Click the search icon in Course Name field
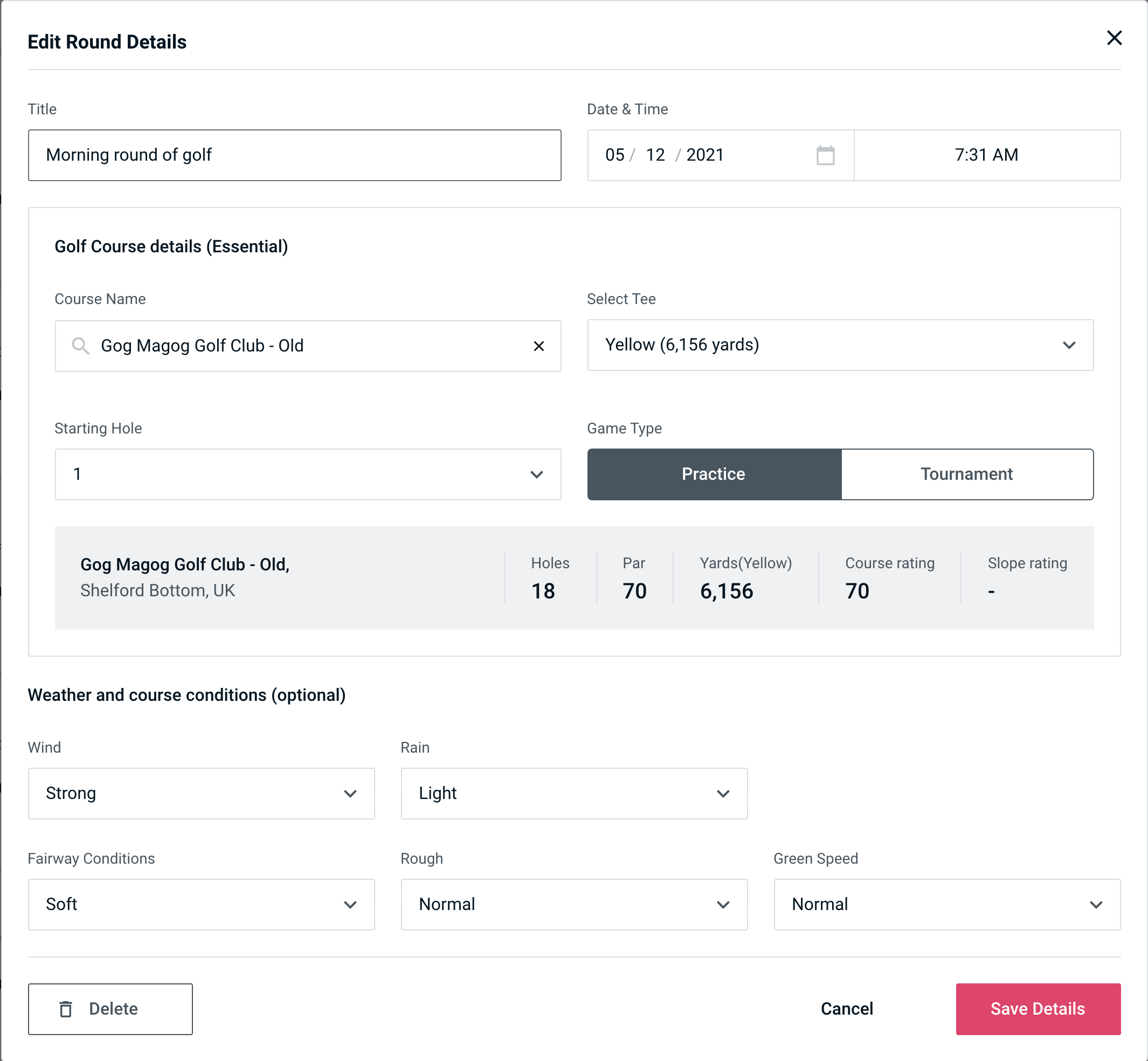The image size is (1148, 1061). (81, 345)
